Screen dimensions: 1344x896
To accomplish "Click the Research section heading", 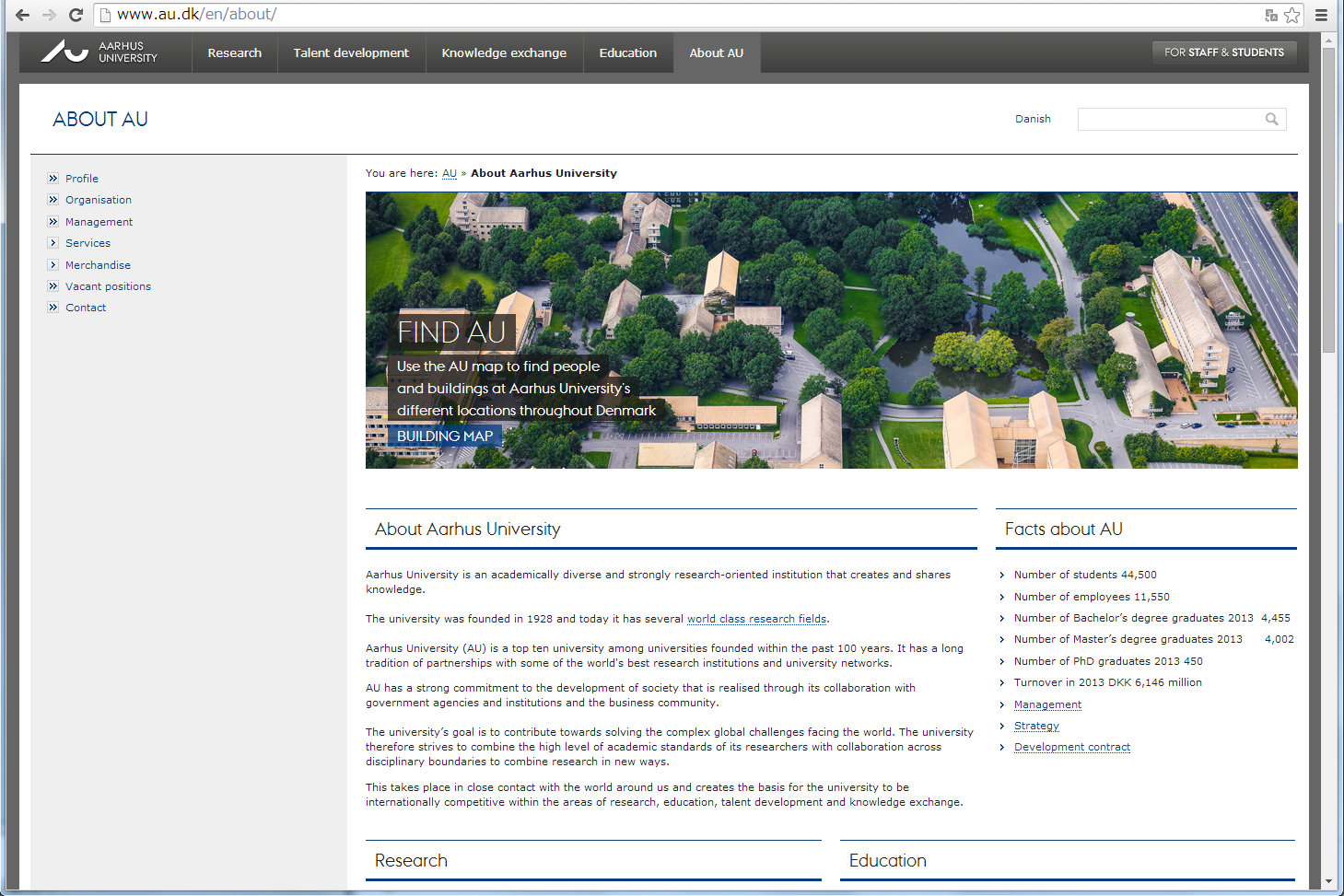I will 411,861.
